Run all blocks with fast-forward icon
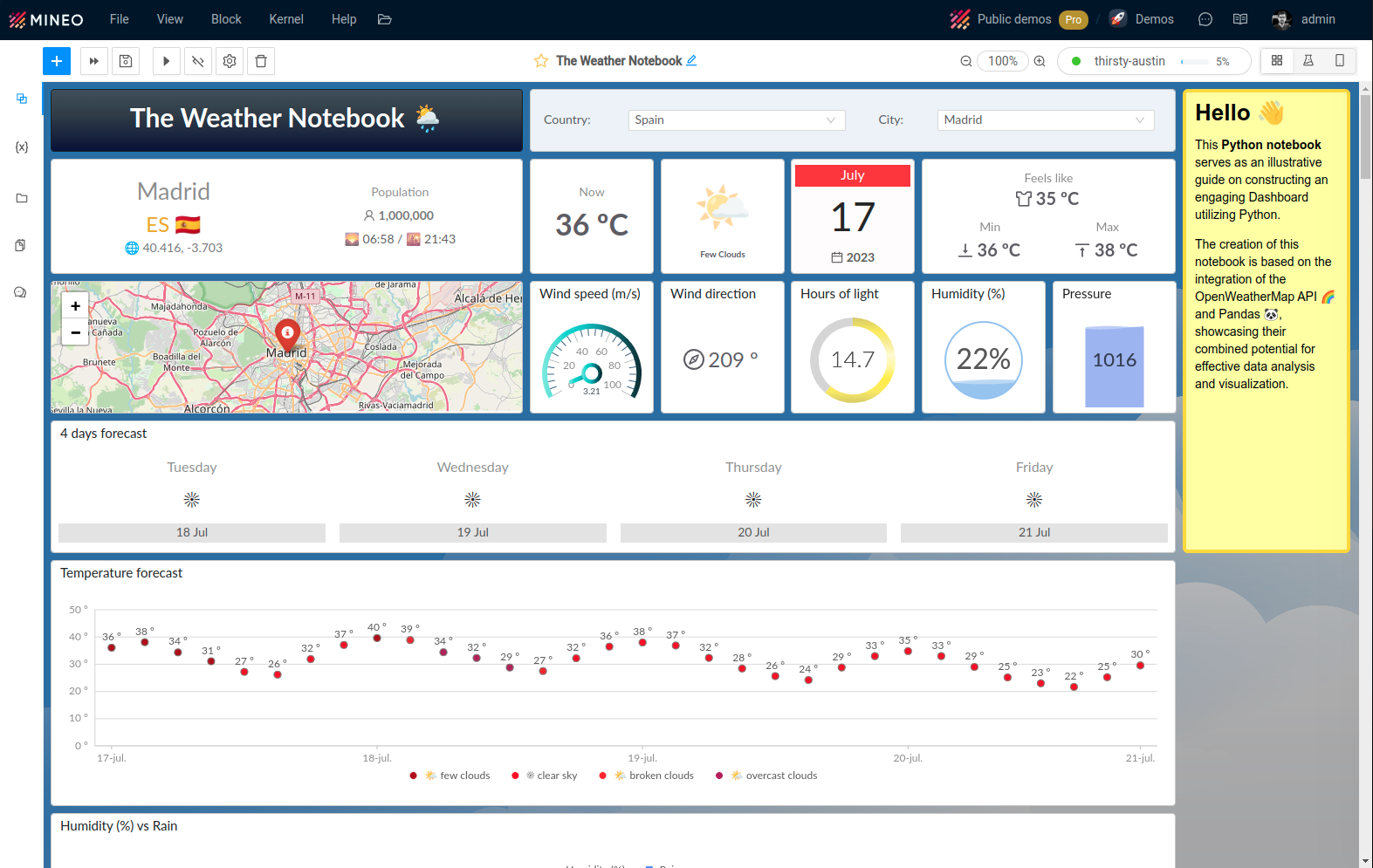The image size is (1373, 868). pos(94,61)
